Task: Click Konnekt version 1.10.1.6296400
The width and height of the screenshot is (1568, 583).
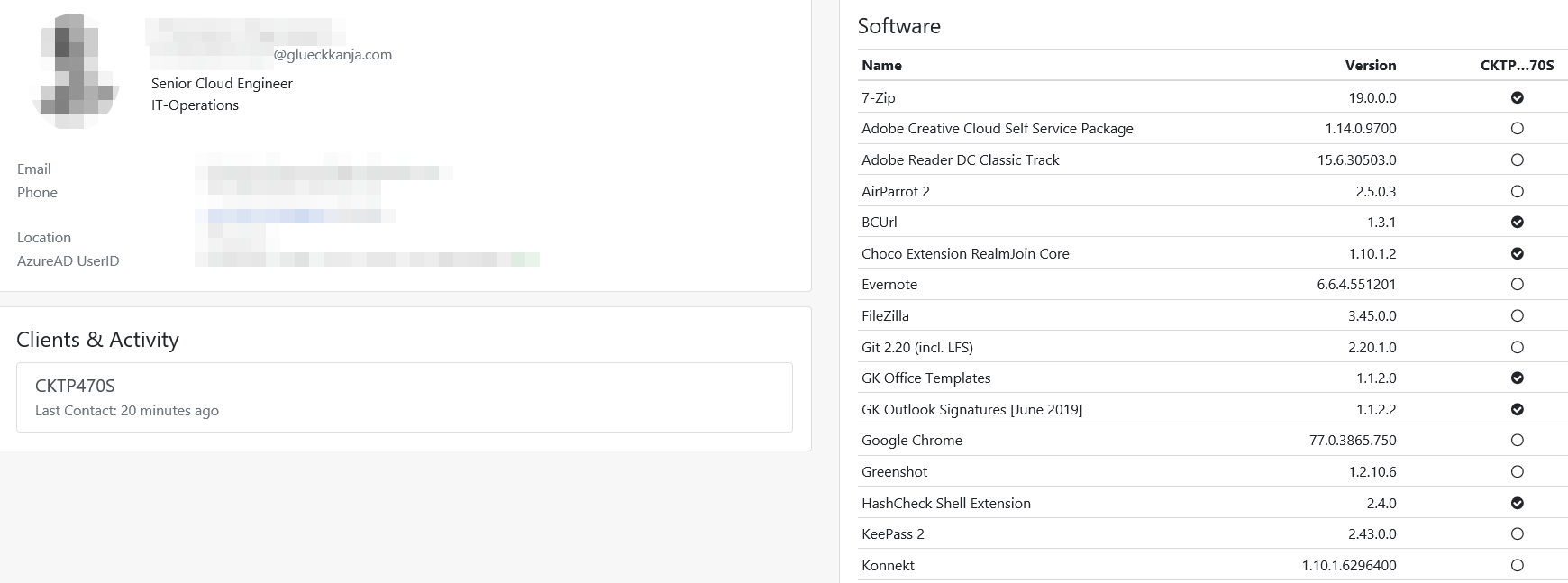Action: 1349,565
